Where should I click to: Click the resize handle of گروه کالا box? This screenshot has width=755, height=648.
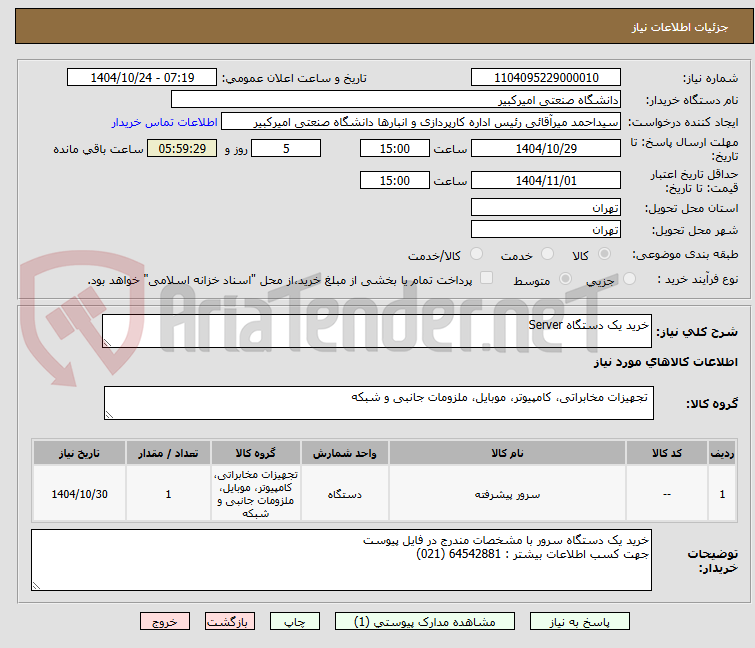pos(109,415)
